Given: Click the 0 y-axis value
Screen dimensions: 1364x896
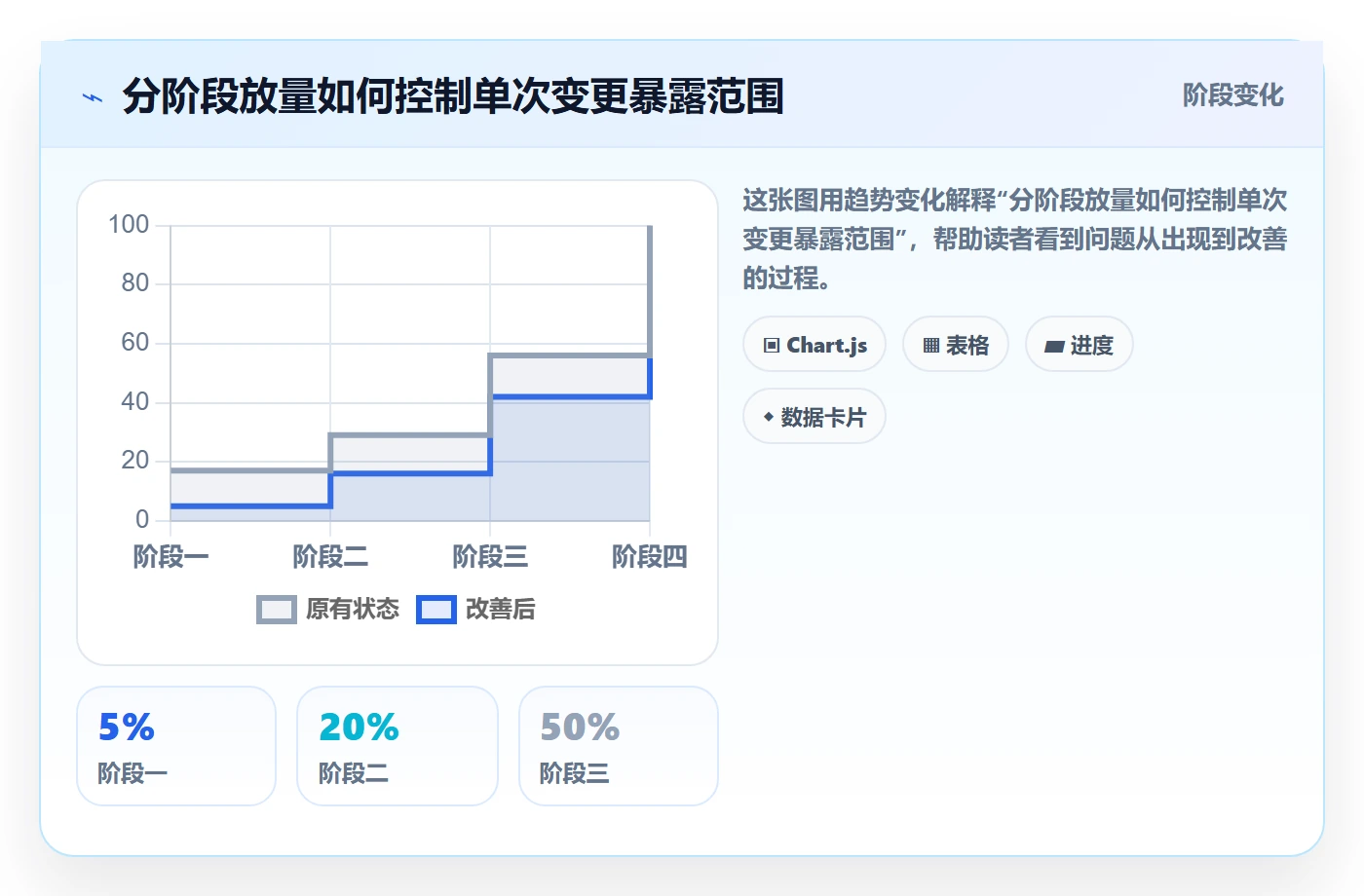Looking at the screenshot, I should [142, 519].
